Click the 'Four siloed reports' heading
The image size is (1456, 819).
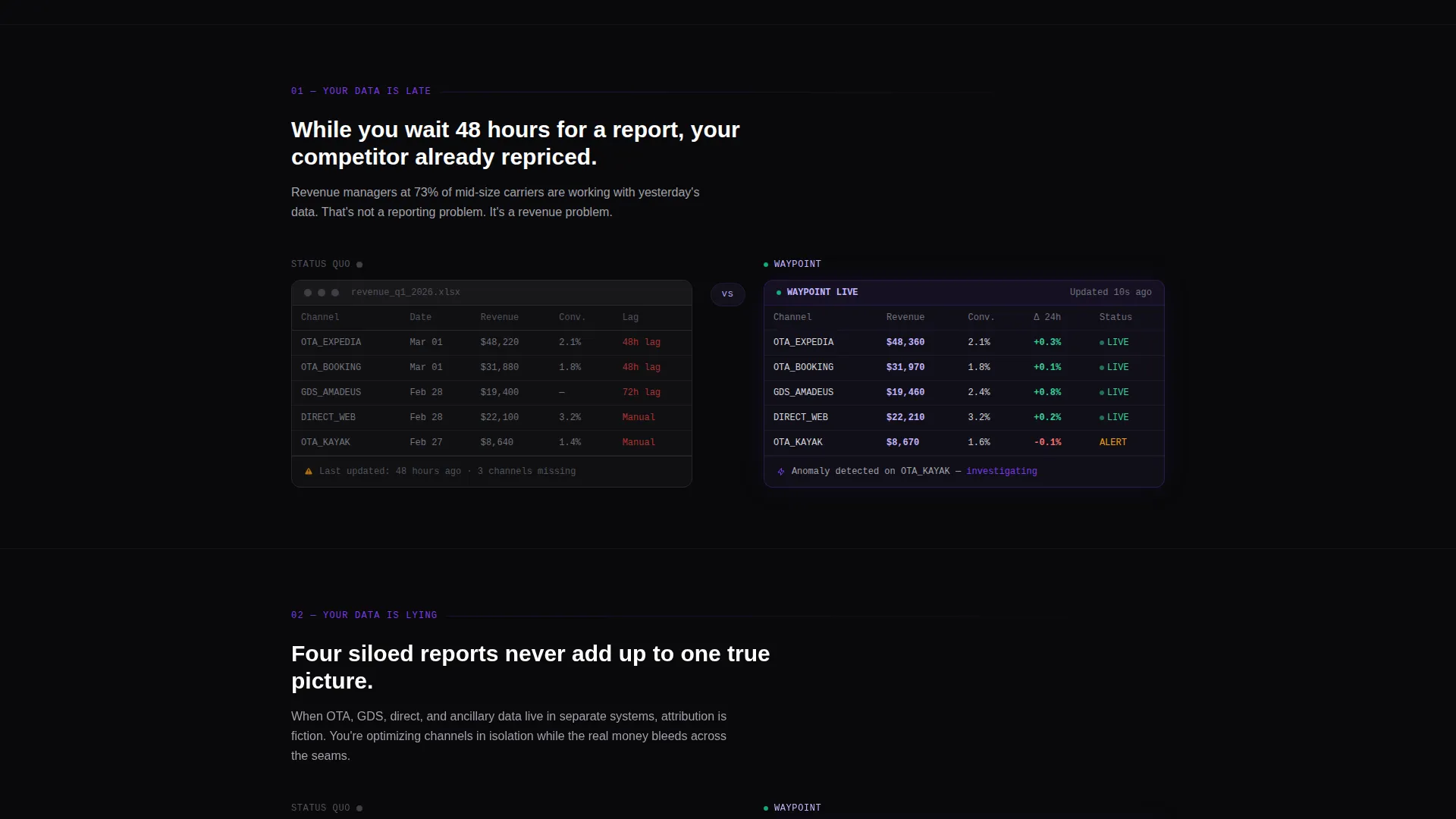(x=531, y=667)
